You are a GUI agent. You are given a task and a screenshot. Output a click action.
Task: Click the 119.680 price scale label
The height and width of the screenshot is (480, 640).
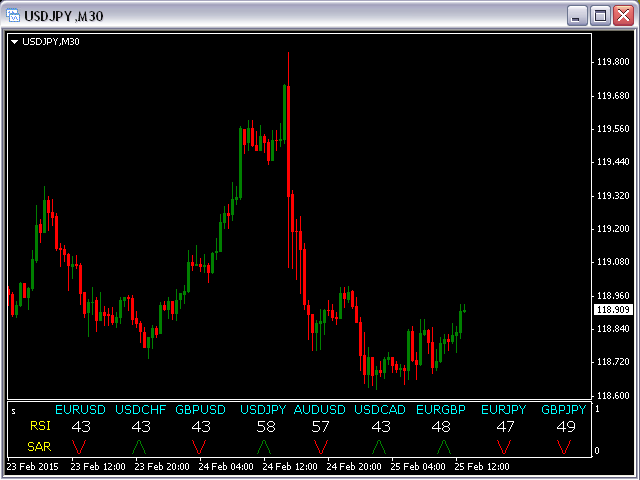click(x=613, y=96)
